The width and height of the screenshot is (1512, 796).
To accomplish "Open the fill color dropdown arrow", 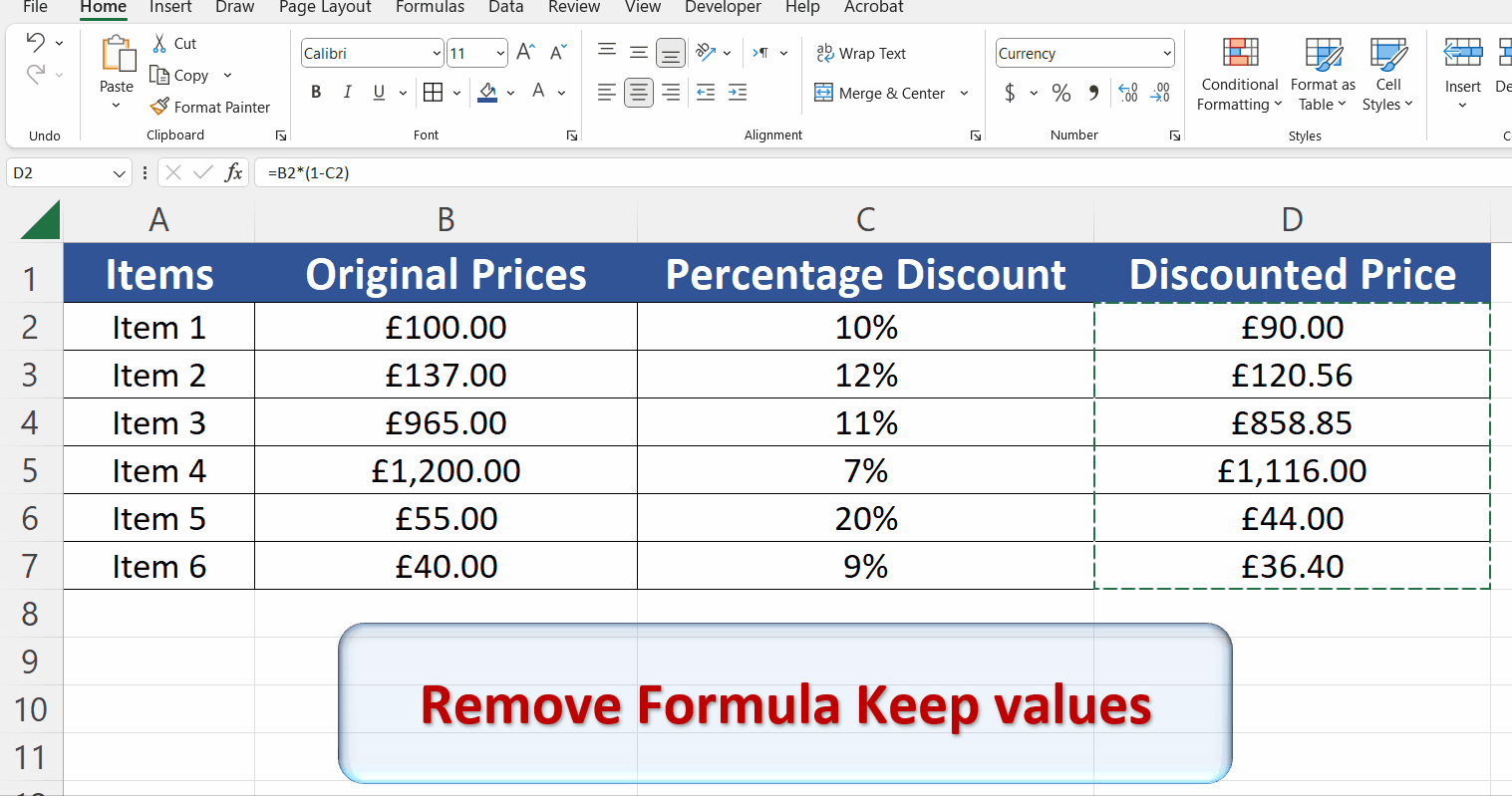I will 510,92.
